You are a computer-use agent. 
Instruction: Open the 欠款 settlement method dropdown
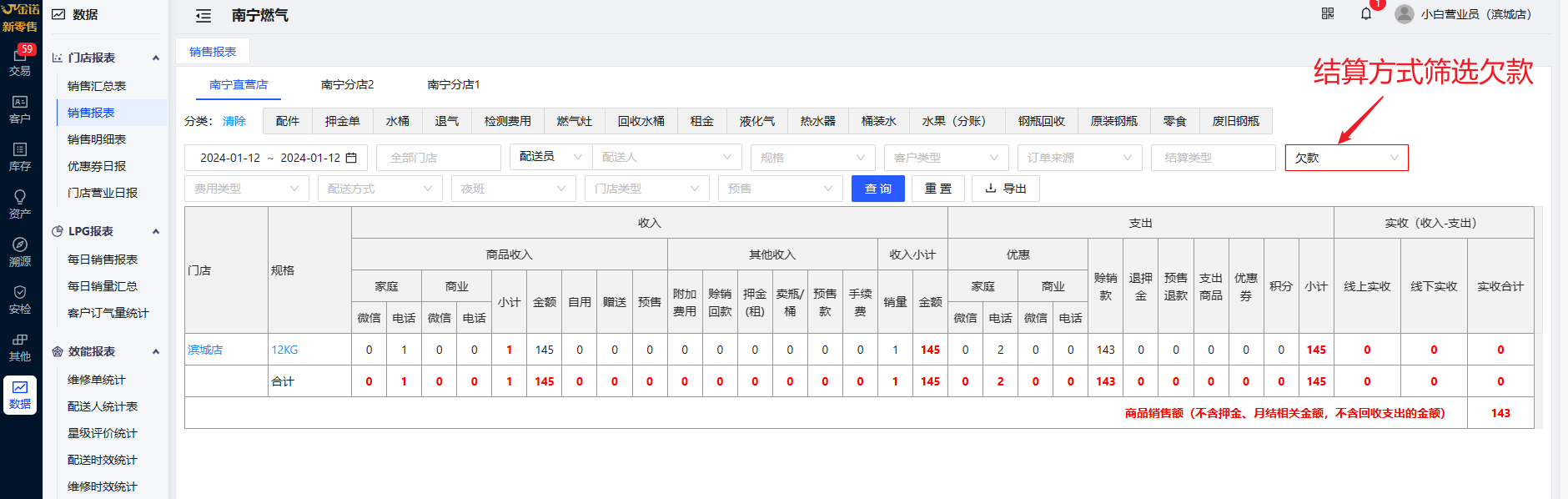(1347, 158)
